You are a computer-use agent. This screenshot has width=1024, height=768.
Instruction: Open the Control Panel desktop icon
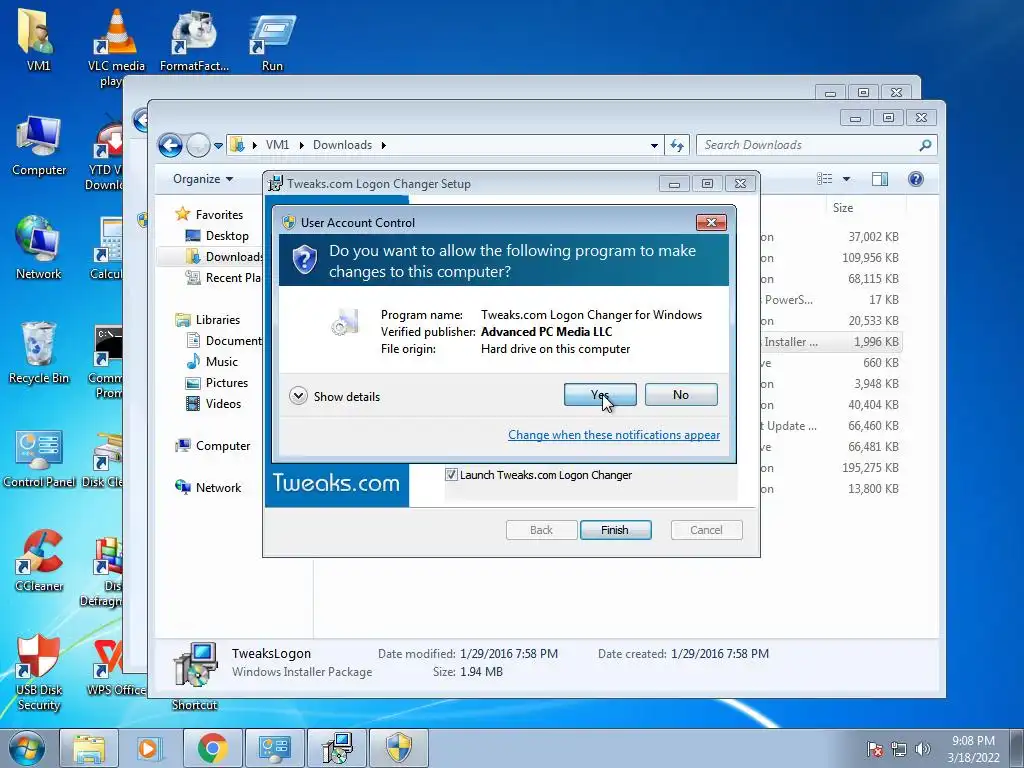(x=39, y=459)
